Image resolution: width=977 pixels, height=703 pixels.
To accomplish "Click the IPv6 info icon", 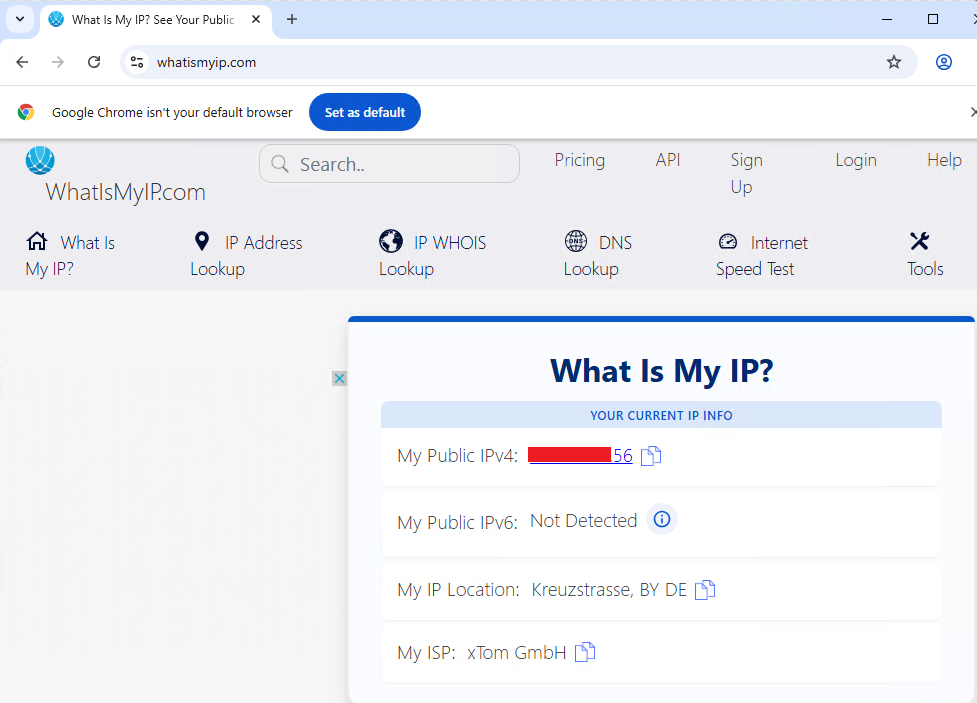I will point(662,519).
